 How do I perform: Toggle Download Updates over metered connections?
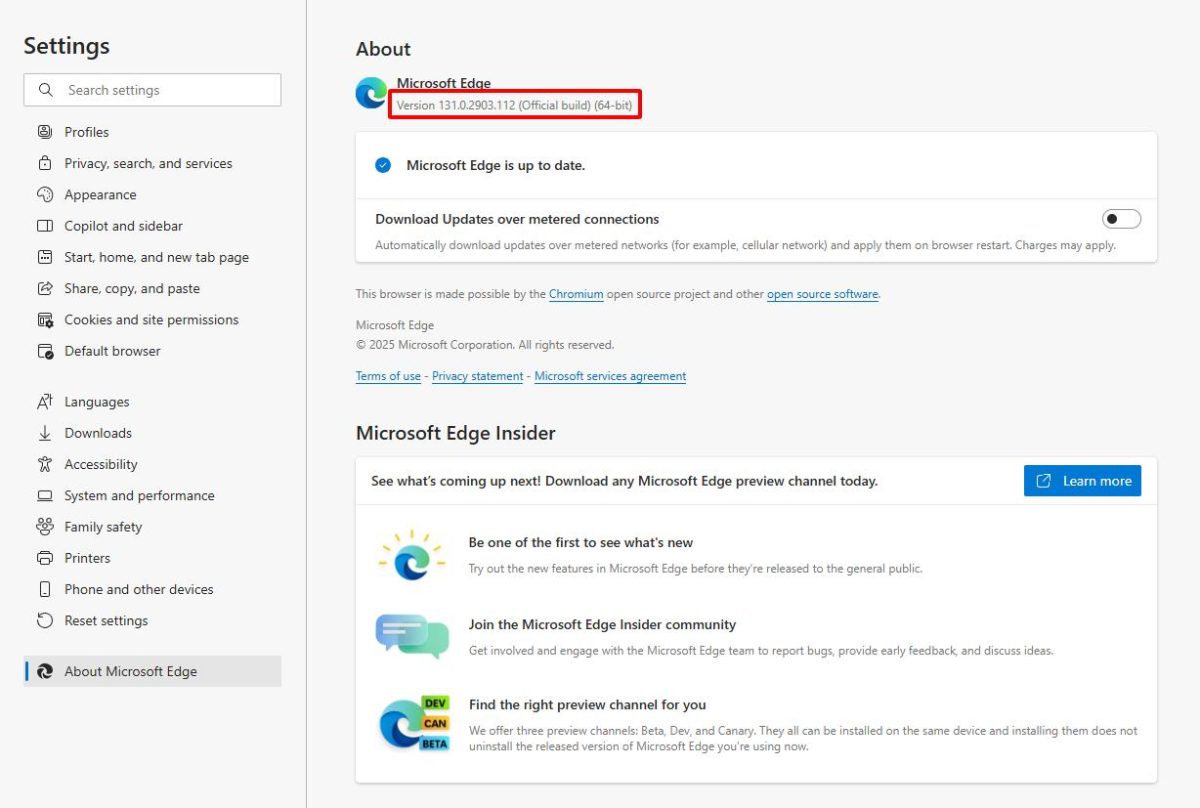[x=1121, y=219]
